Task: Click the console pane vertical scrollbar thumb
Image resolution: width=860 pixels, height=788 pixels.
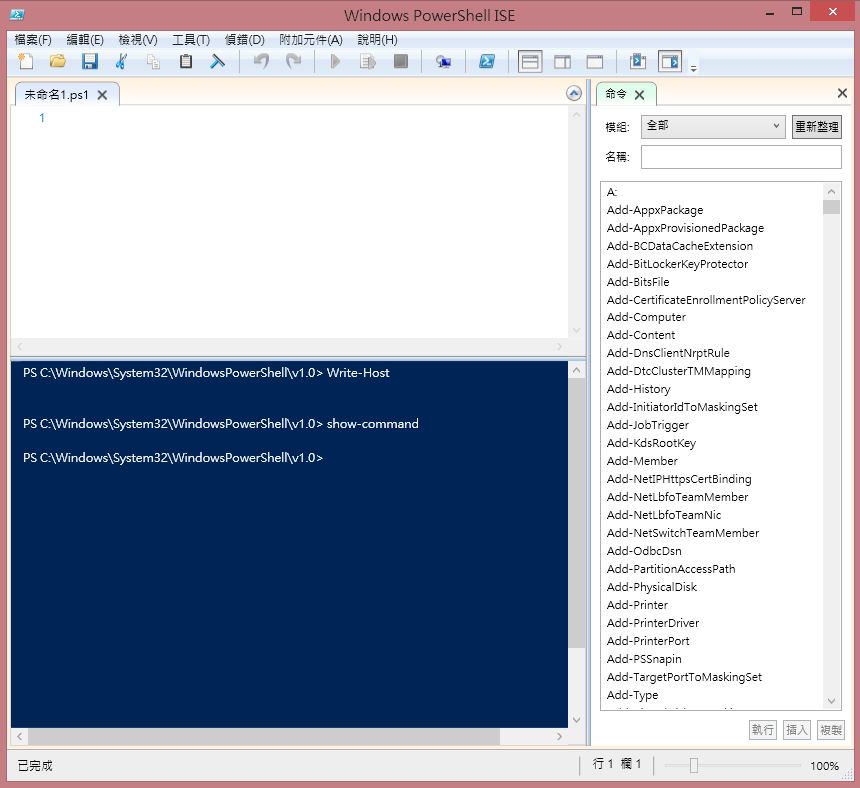Action: point(576,513)
